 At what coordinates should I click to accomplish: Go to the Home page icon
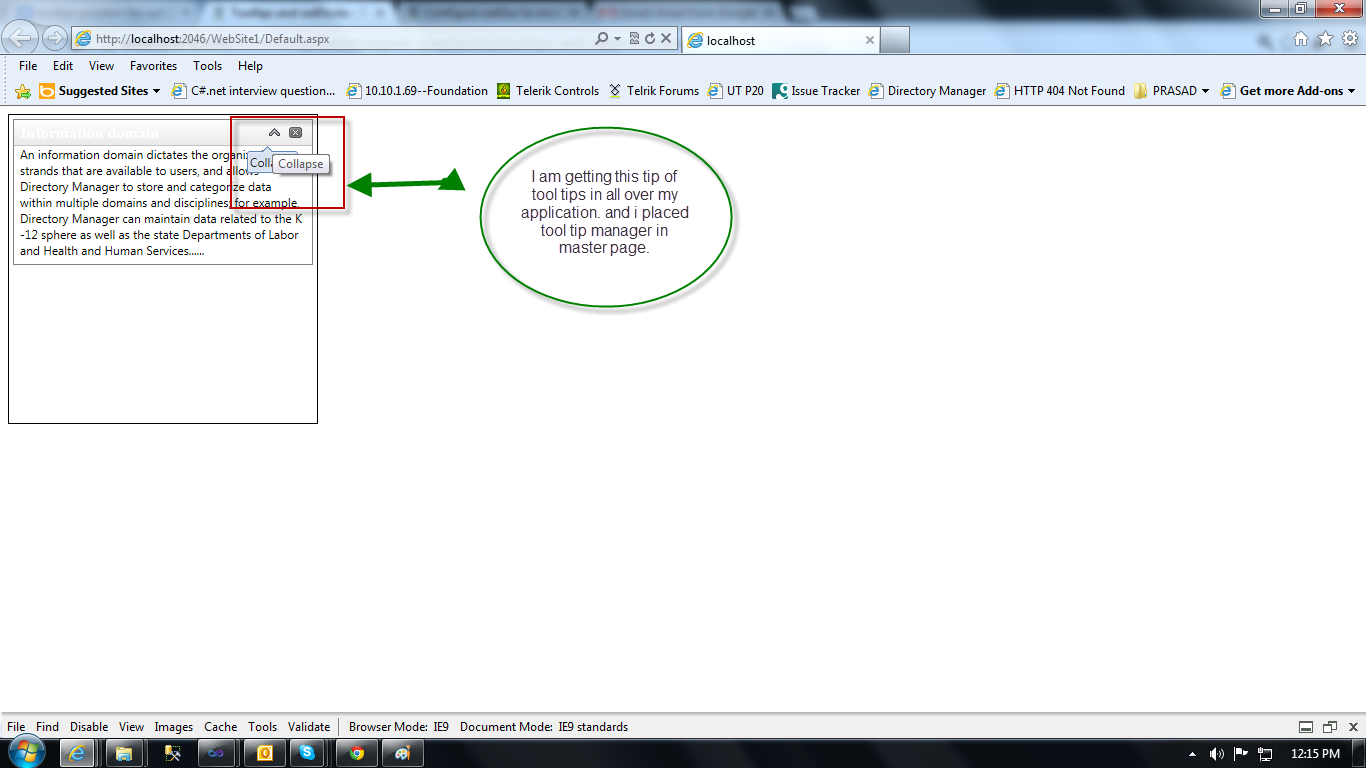(x=1300, y=39)
